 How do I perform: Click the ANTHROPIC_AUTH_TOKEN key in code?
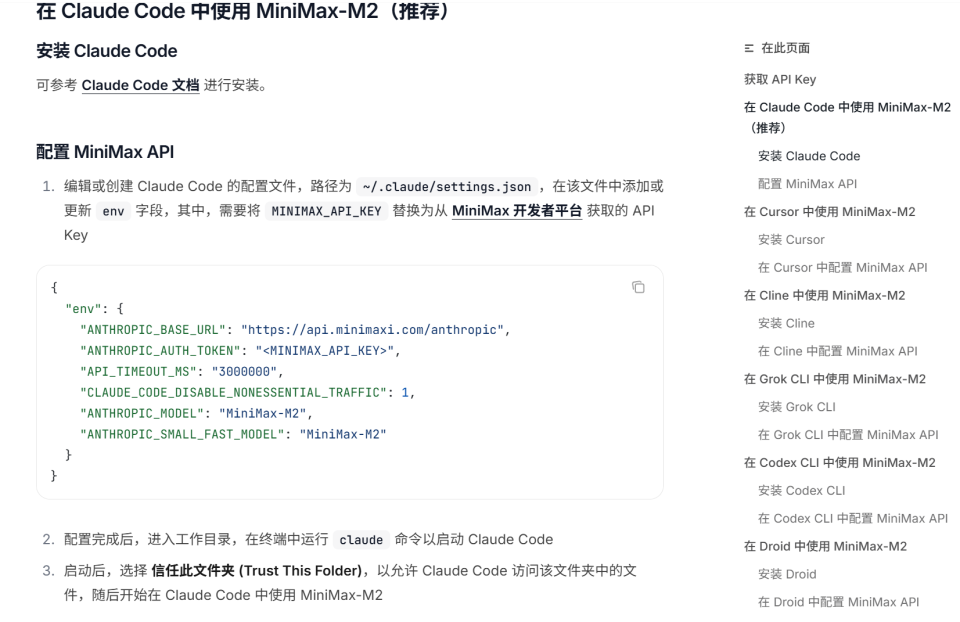(160, 350)
